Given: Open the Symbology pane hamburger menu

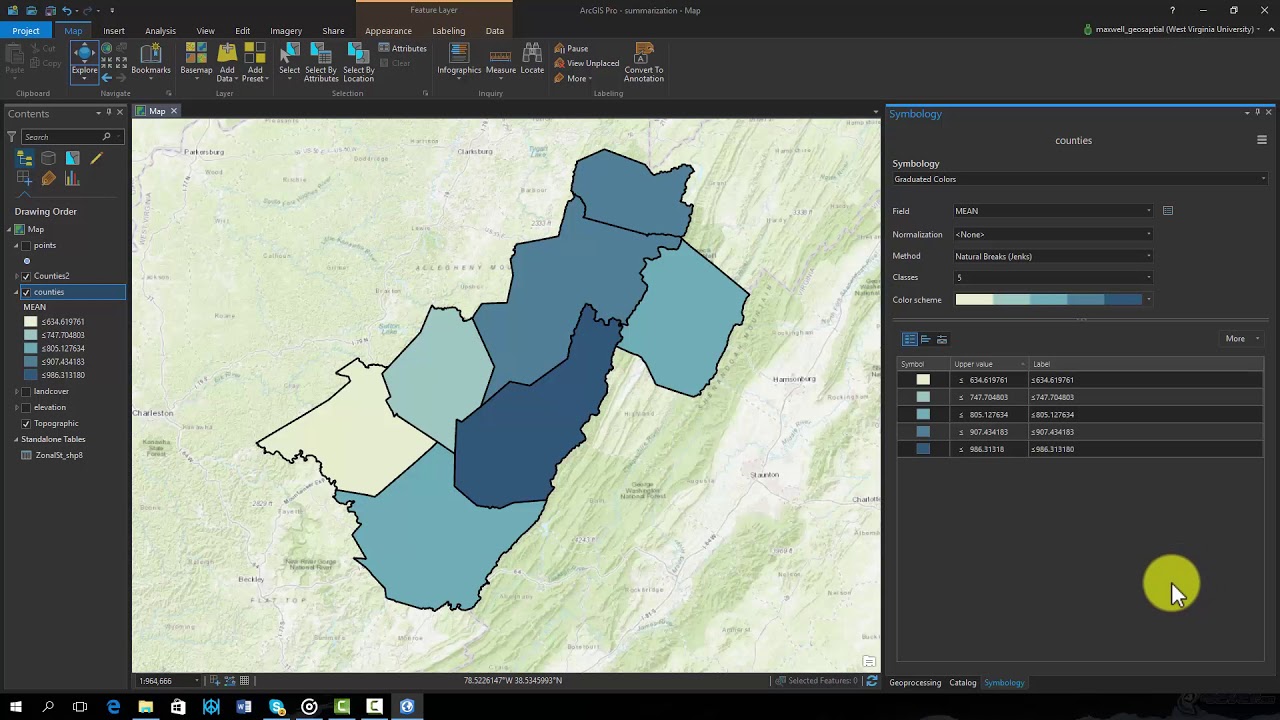Looking at the screenshot, I should (x=1261, y=140).
